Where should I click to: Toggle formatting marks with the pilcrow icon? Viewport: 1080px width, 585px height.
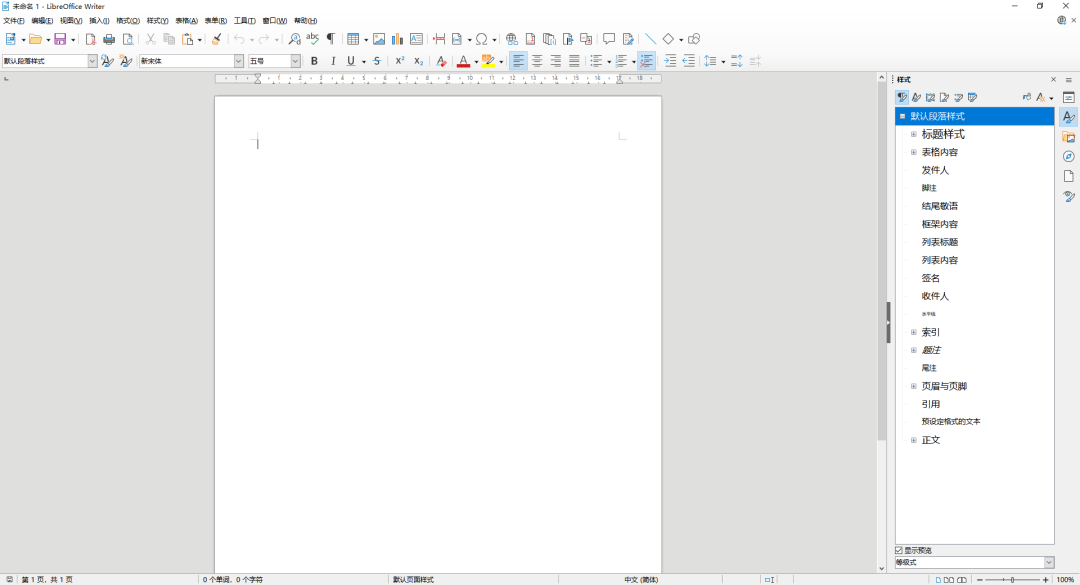tap(330, 39)
